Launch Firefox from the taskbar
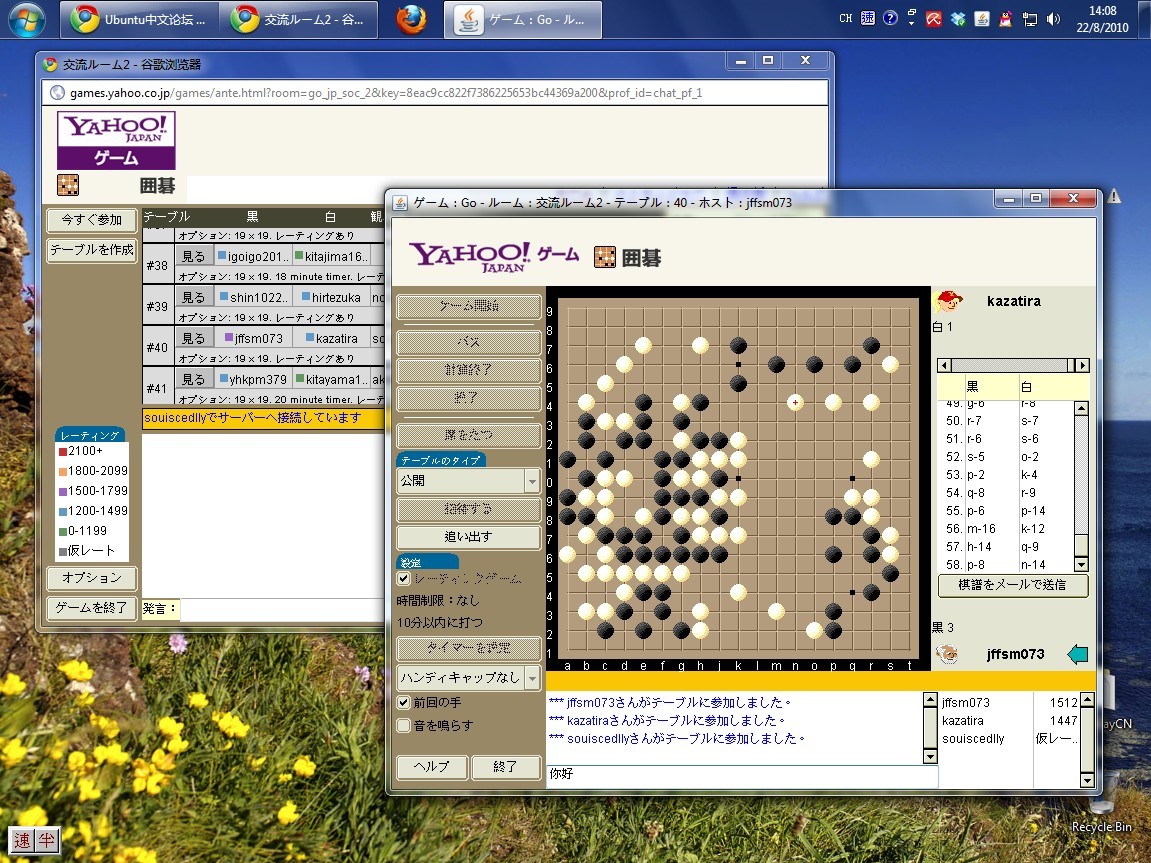 tap(412, 20)
